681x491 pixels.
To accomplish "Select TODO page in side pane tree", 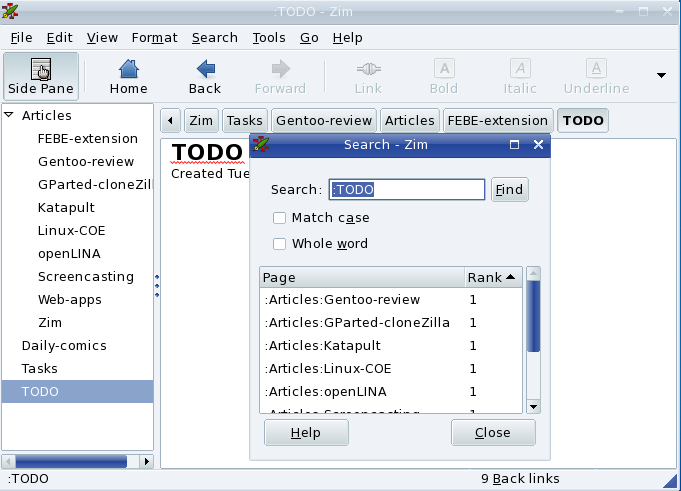I will 77,392.
